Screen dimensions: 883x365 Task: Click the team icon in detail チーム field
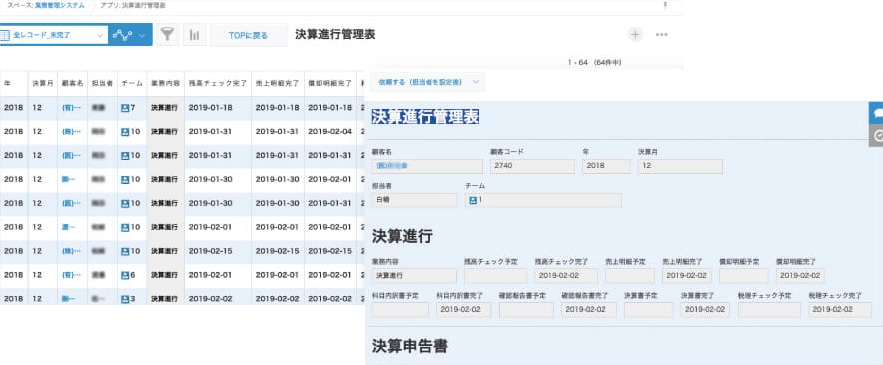pyautogui.click(x=473, y=201)
